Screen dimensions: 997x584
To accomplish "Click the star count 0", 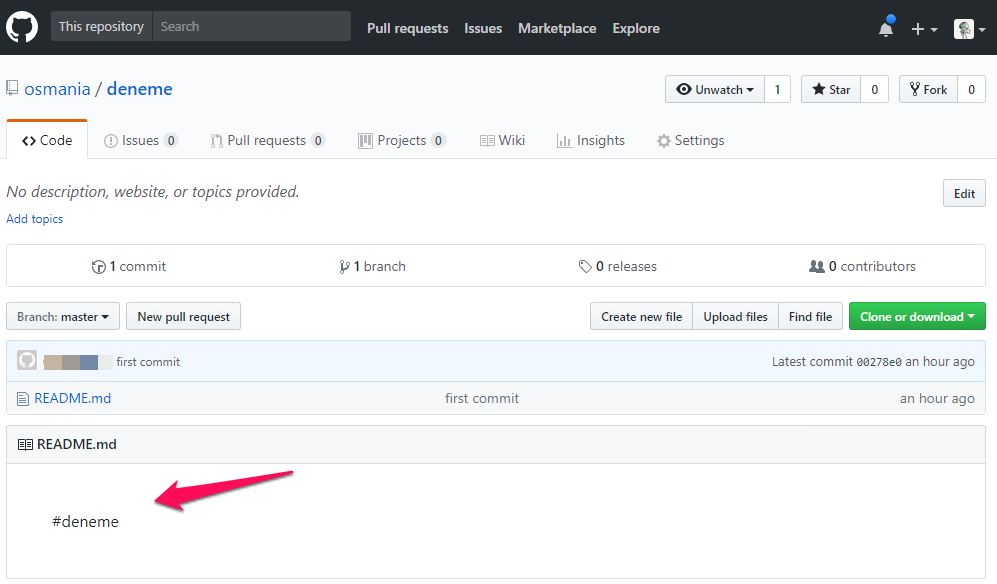I will click(875, 90).
